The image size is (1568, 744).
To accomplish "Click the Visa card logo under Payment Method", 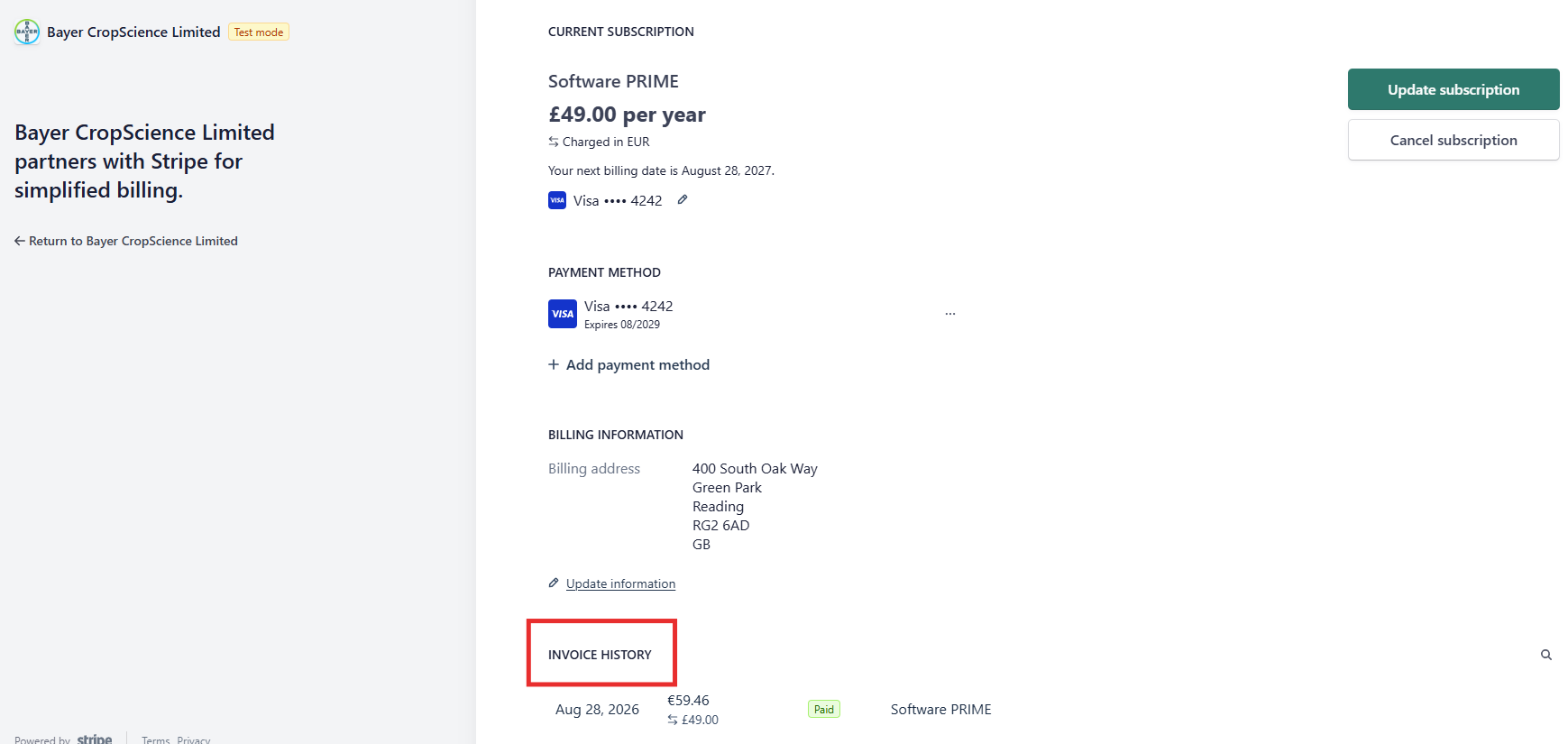I will 563,314.
